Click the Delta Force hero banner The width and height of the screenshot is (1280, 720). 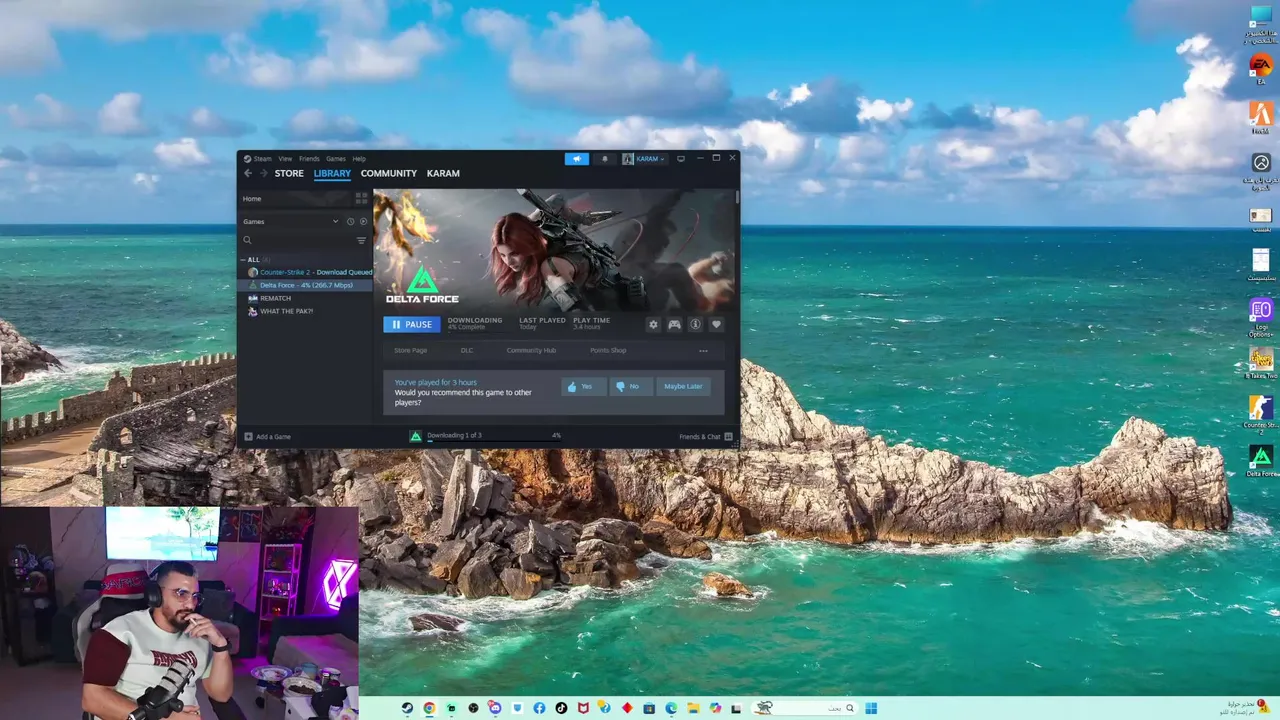tap(554, 250)
